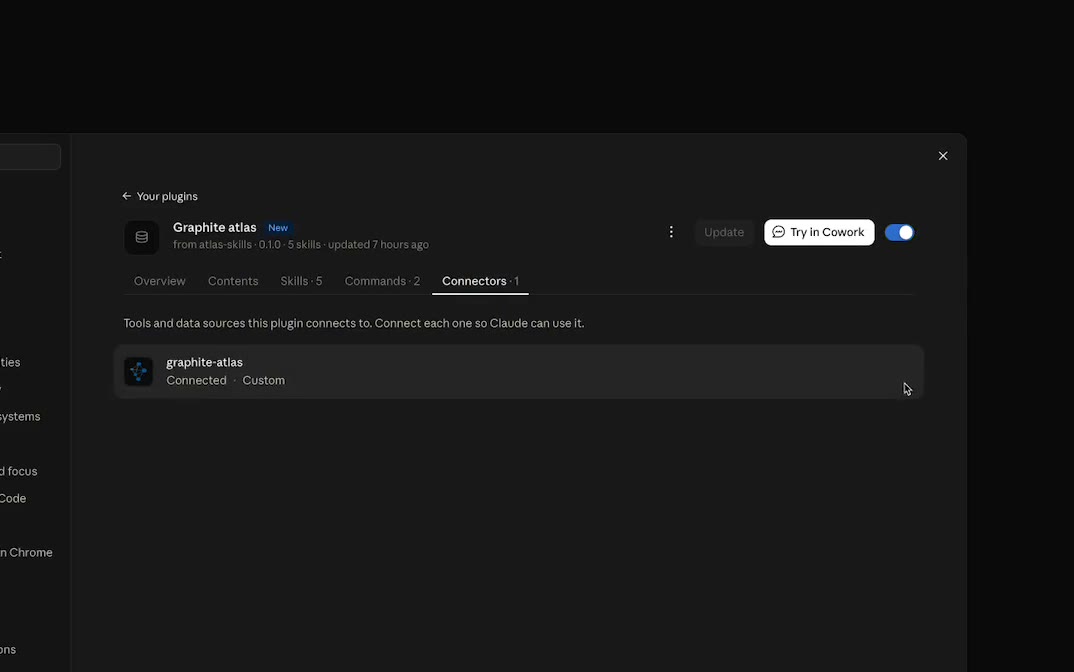Viewport: 1074px width, 672px height.
Task: Click the 'Connected' status text
Action: 197,380
